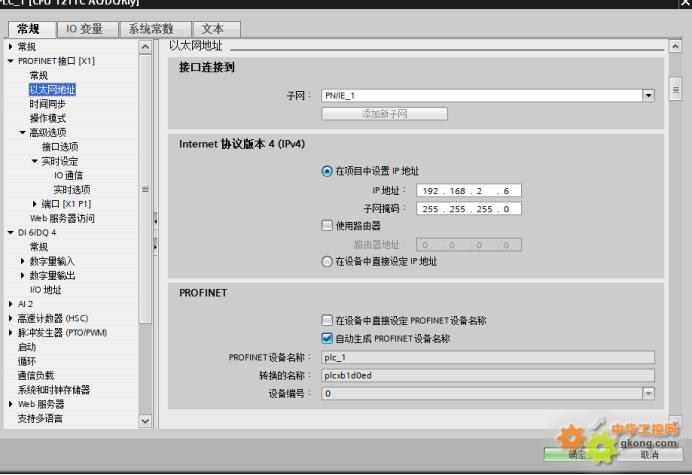Expand the 高速计数器 (HSC) tree node
The width and height of the screenshot is (692, 475).
10,318
